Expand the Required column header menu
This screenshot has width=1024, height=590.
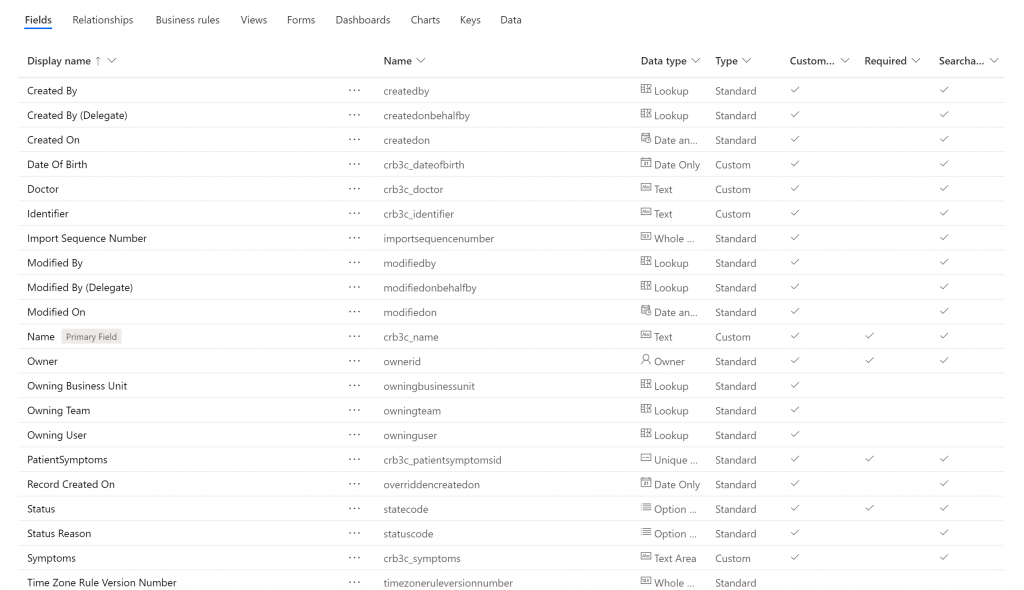pos(915,61)
